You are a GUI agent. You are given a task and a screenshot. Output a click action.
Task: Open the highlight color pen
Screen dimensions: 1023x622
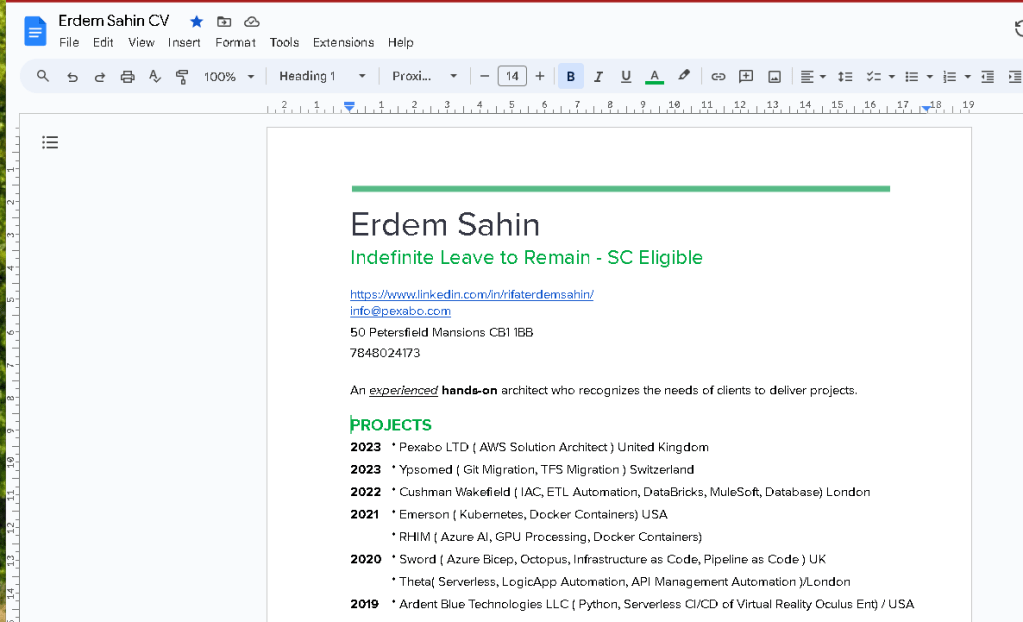(x=683, y=76)
